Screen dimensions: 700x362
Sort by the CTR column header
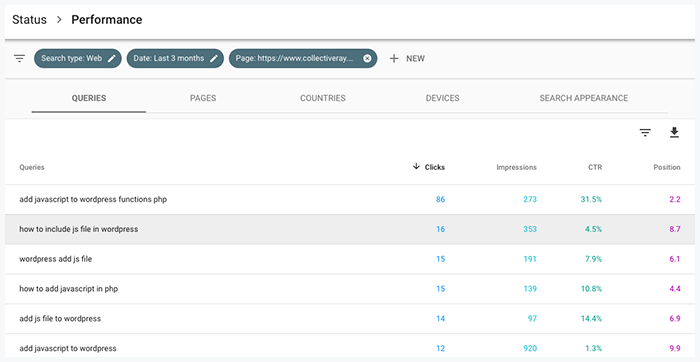595,167
